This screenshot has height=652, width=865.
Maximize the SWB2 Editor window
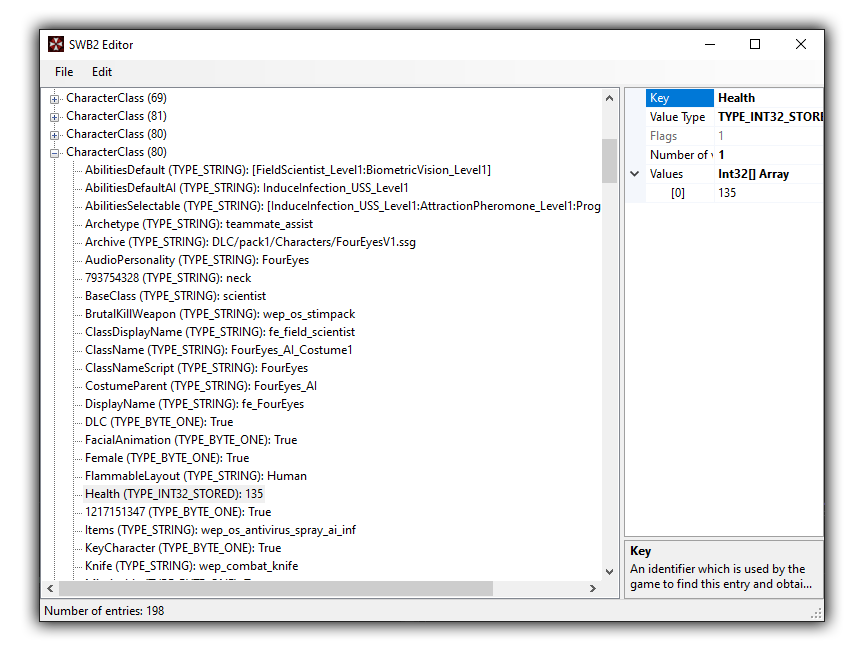click(755, 45)
